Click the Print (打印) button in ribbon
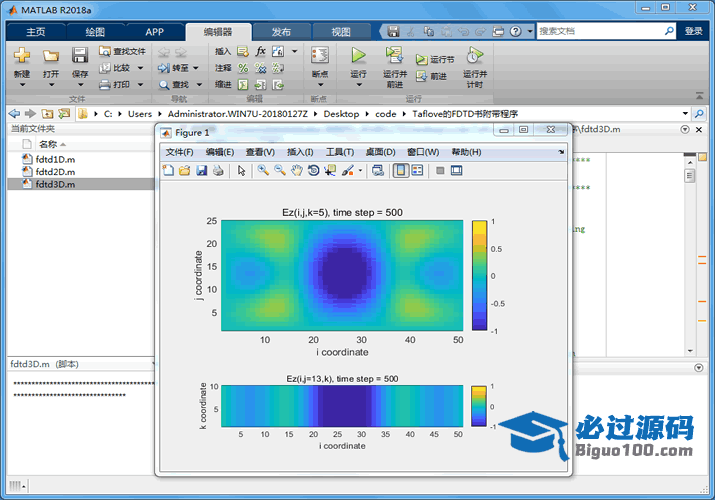Image resolution: width=715 pixels, height=500 pixels. [115, 84]
